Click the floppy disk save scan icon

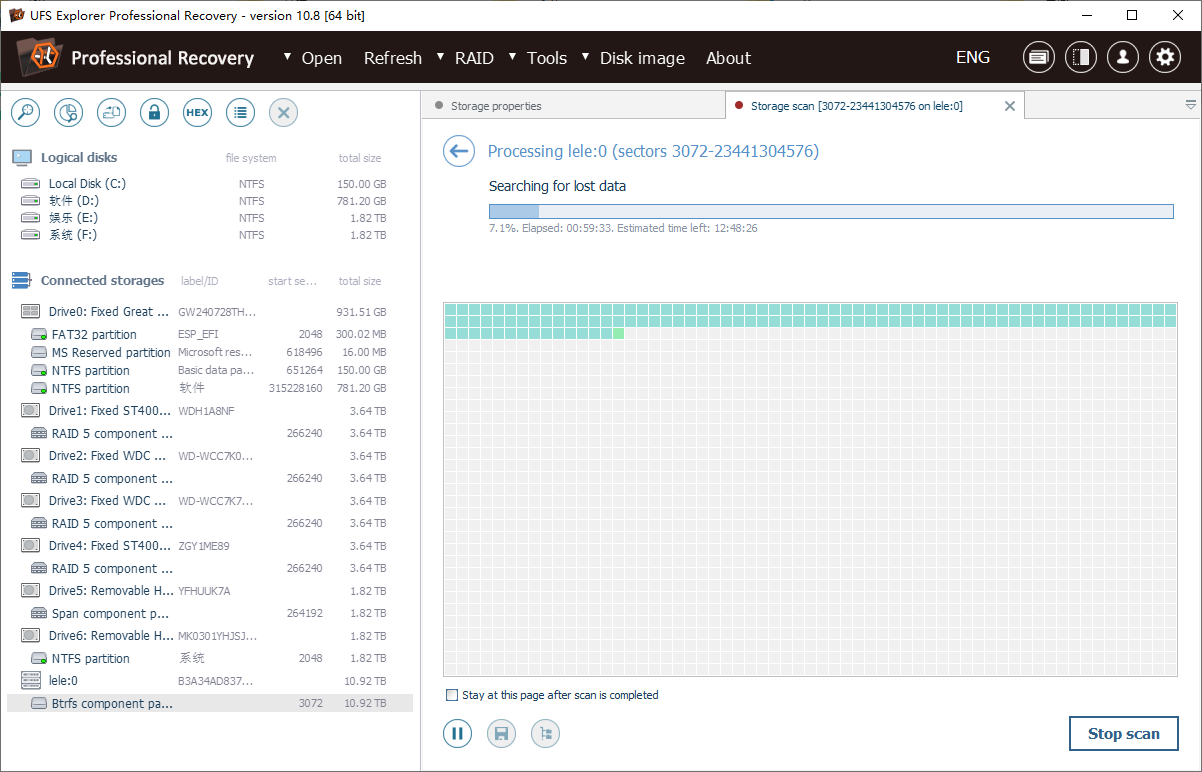501,734
